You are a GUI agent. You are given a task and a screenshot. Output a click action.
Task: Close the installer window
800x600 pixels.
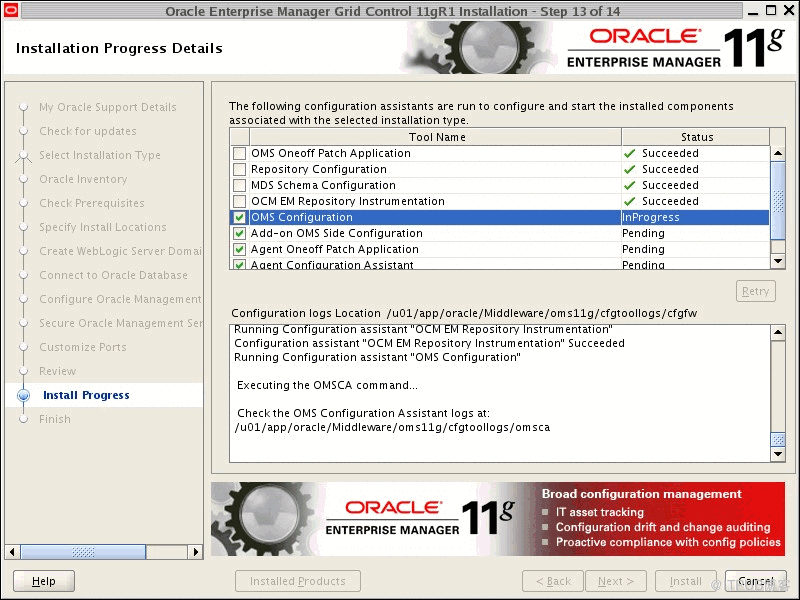coord(788,10)
